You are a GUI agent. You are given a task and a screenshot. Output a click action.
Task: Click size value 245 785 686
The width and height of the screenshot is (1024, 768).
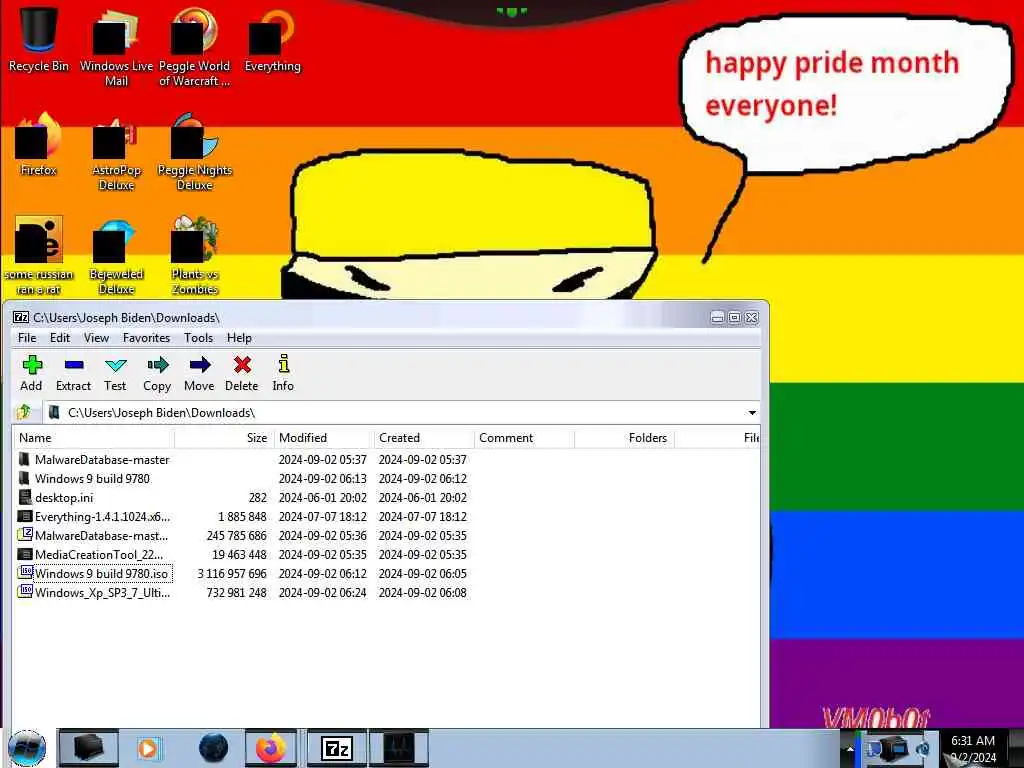click(x=236, y=536)
